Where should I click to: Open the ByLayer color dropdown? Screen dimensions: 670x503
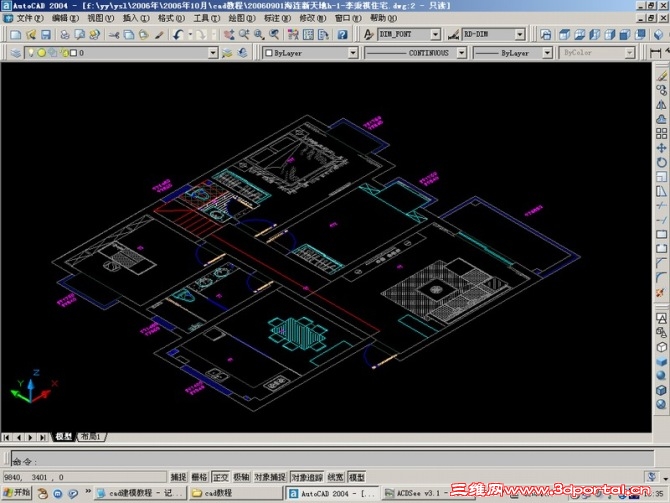coord(353,53)
